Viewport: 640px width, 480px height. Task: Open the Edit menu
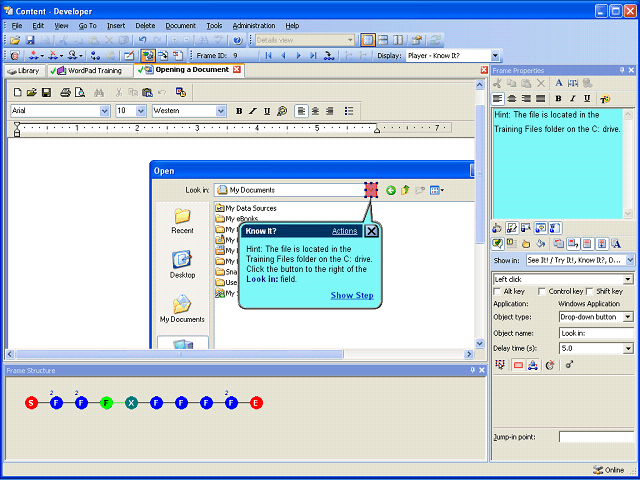38,26
